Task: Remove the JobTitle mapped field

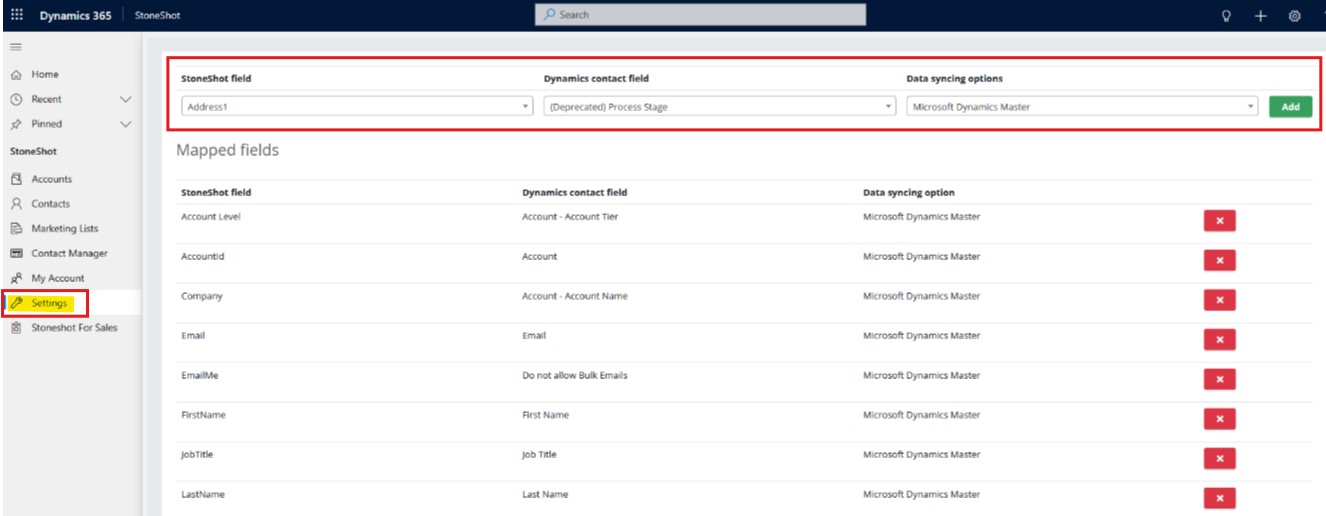Action: tap(1219, 458)
